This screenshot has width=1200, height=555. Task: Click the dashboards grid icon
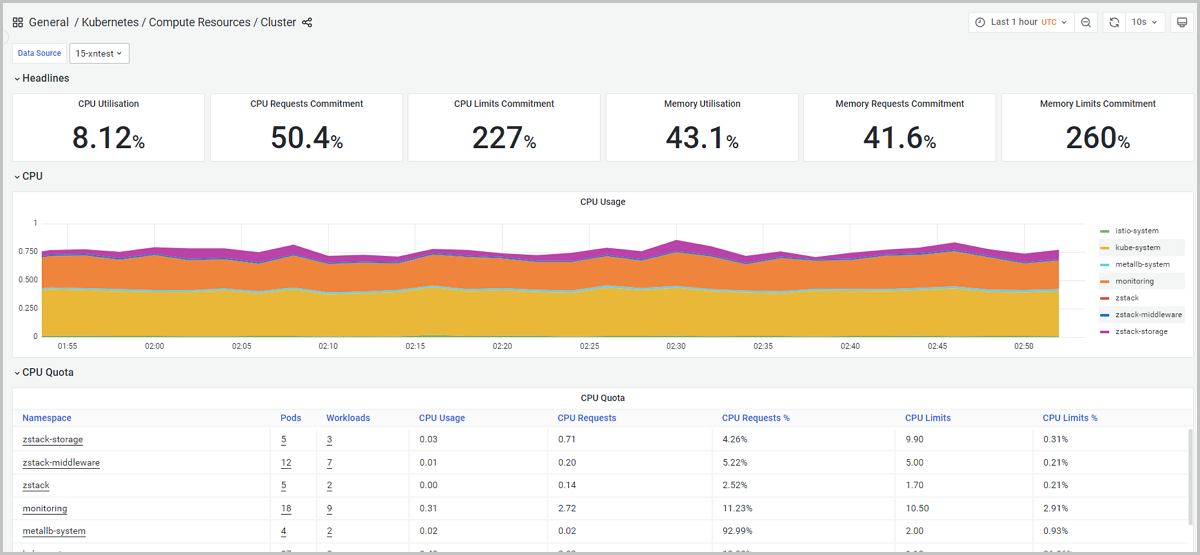click(x=18, y=22)
